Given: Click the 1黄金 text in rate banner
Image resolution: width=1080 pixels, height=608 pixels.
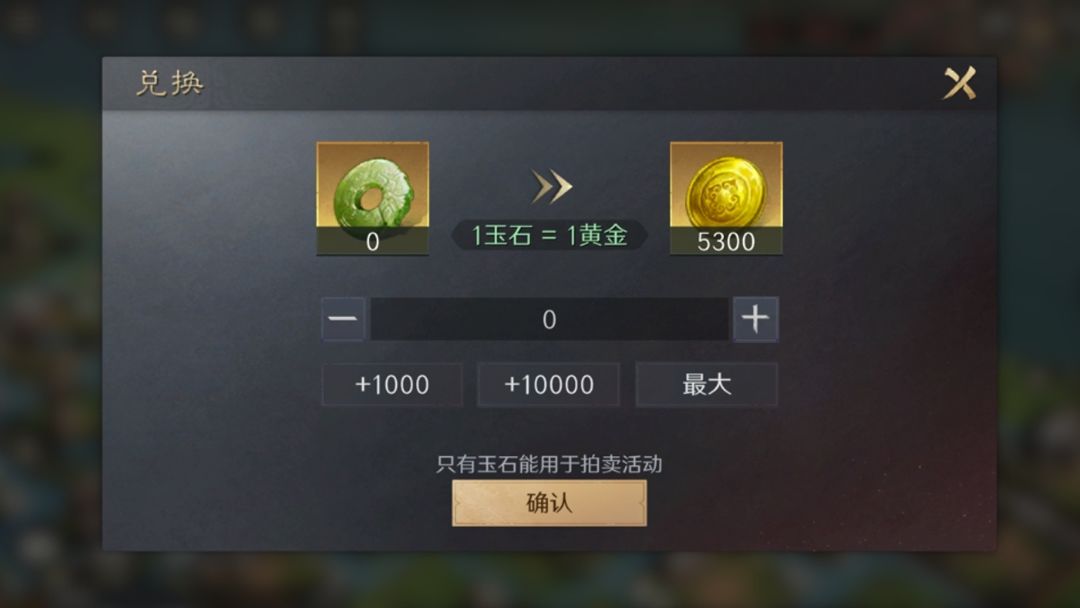Looking at the screenshot, I should (x=596, y=235).
